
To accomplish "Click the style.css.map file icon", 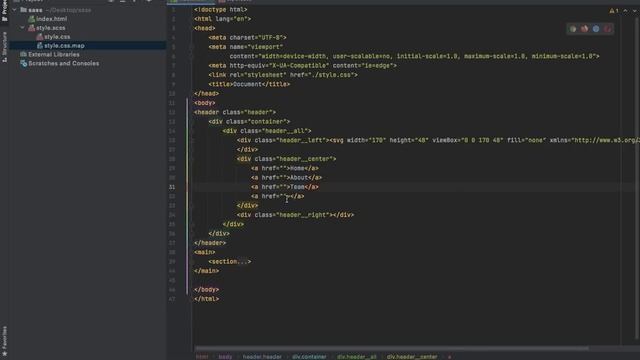I will [40, 46].
